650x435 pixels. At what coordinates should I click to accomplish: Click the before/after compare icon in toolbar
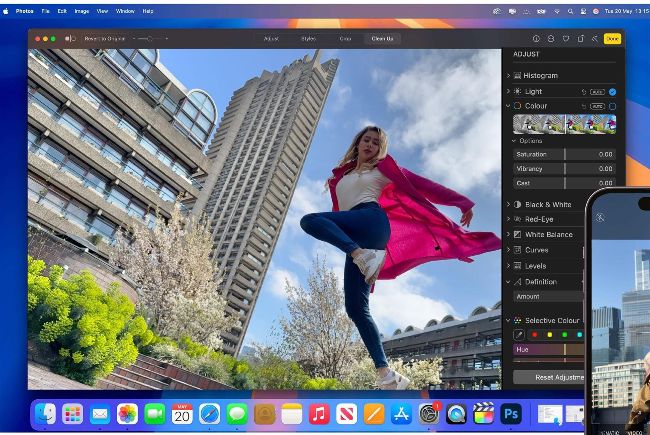click(70, 39)
